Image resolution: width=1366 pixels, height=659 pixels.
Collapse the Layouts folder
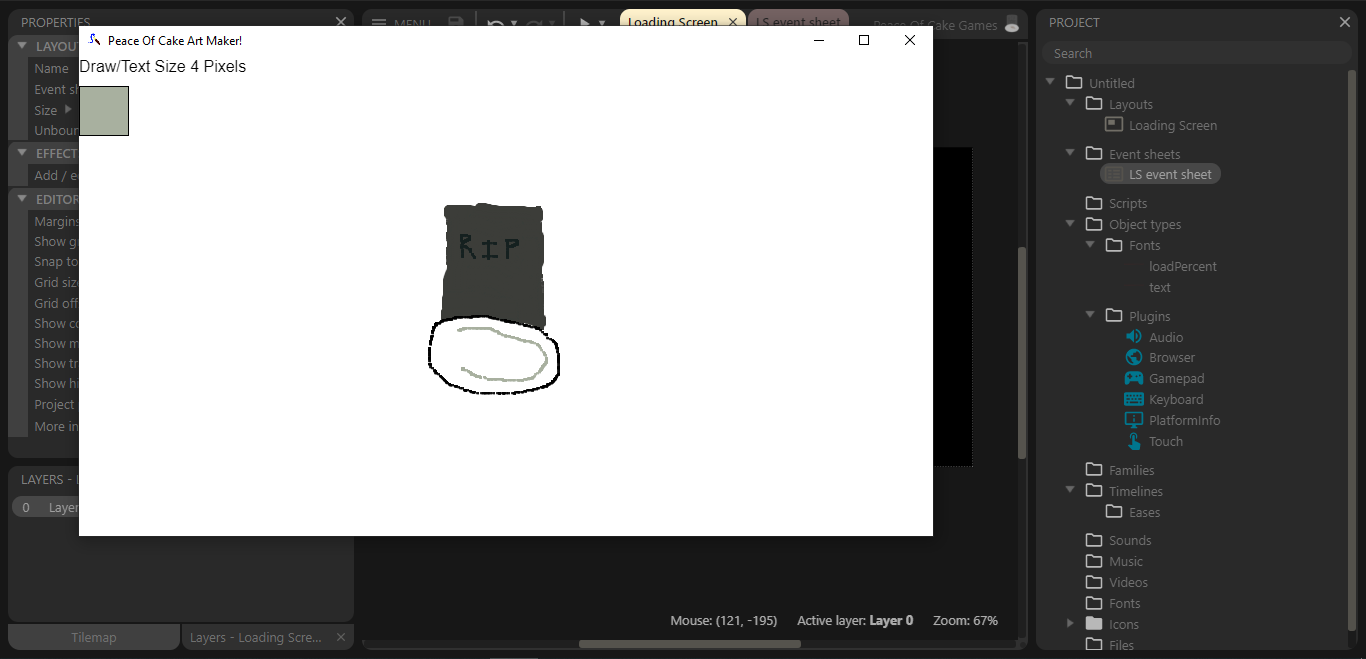coord(1070,103)
